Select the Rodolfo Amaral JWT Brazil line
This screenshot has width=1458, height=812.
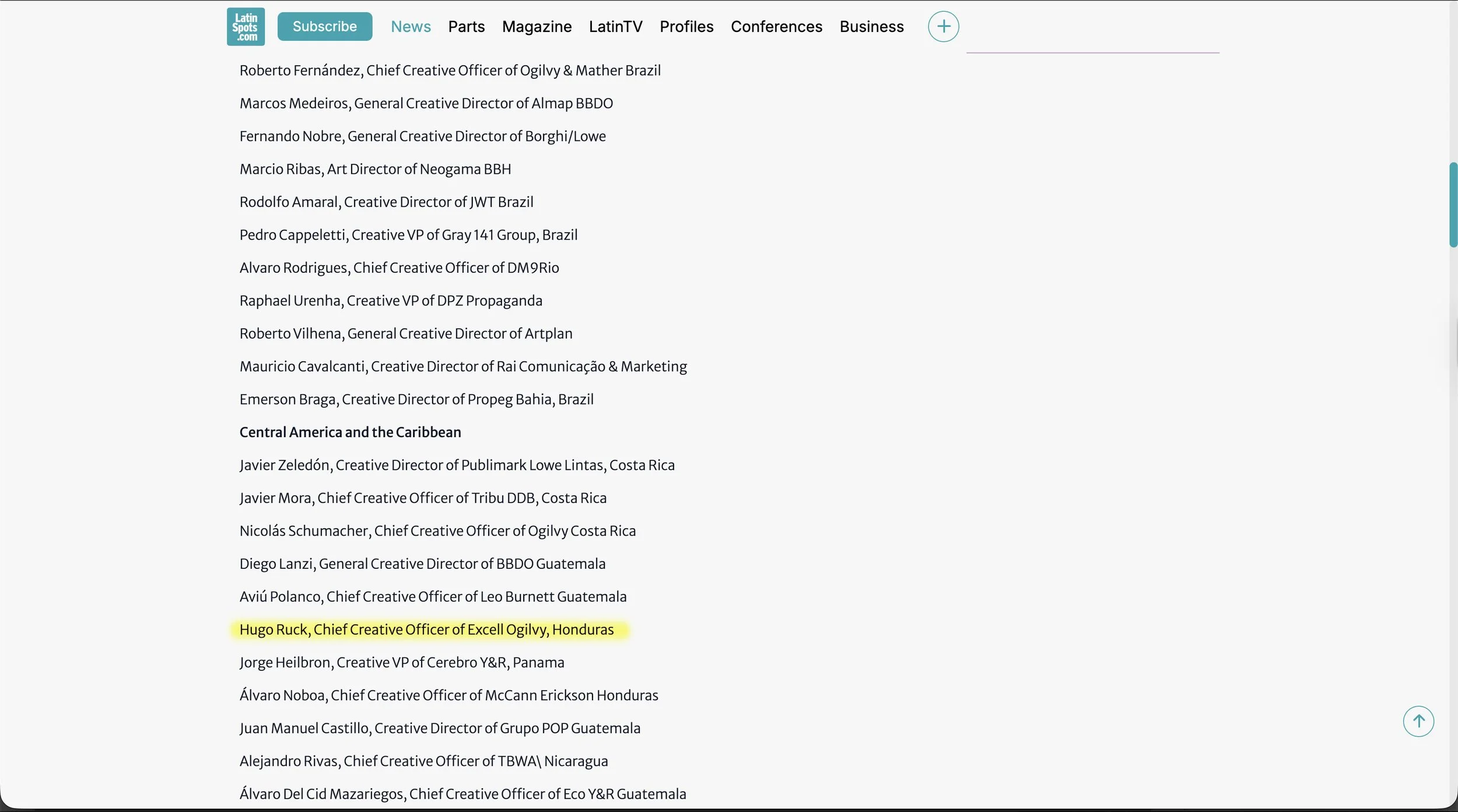click(386, 202)
